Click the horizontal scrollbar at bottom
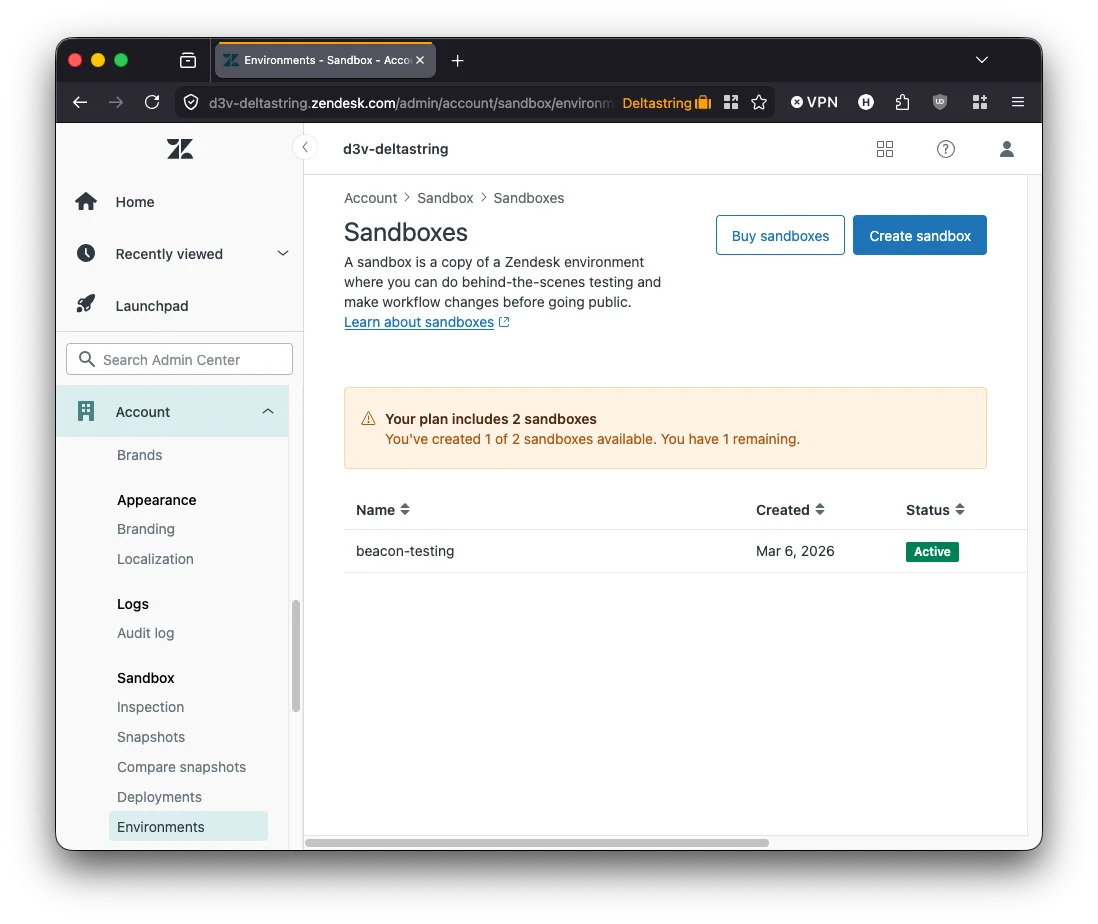The width and height of the screenshot is (1098, 924). coord(537,843)
